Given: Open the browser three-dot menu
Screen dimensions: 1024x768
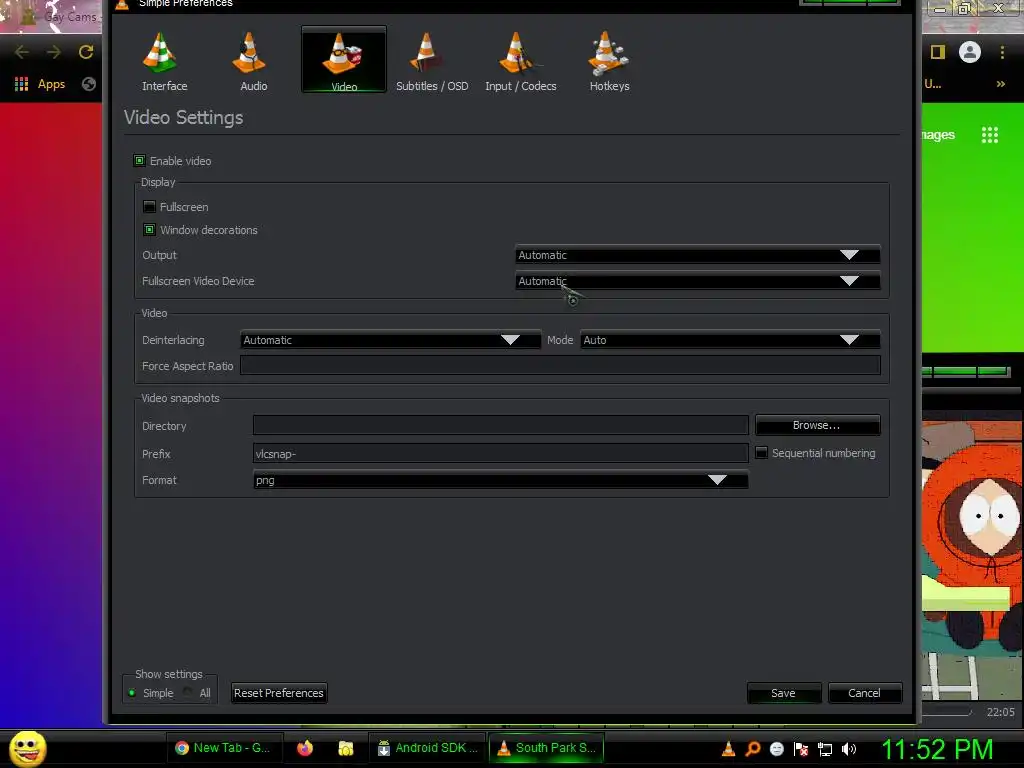Looking at the screenshot, I should (x=1002, y=52).
